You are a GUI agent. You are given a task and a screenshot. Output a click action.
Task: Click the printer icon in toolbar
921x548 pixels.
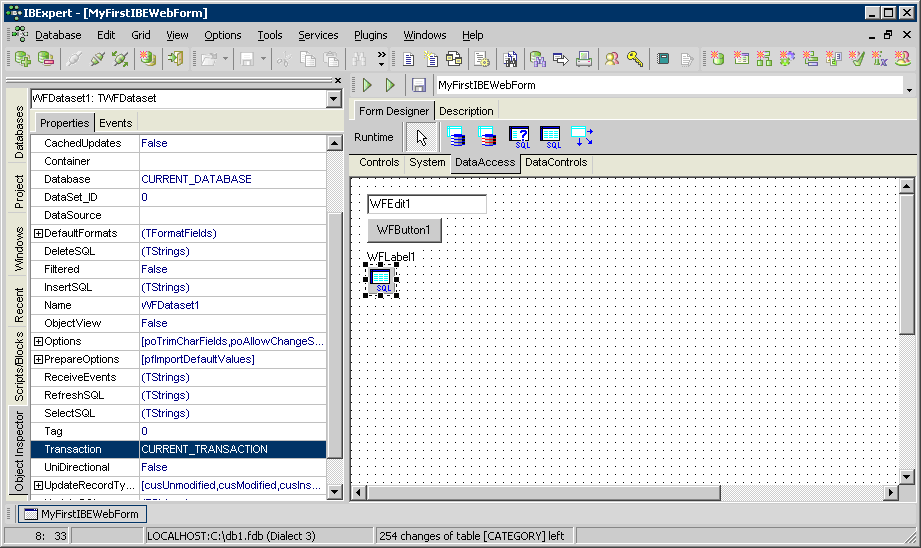[x=584, y=59]
